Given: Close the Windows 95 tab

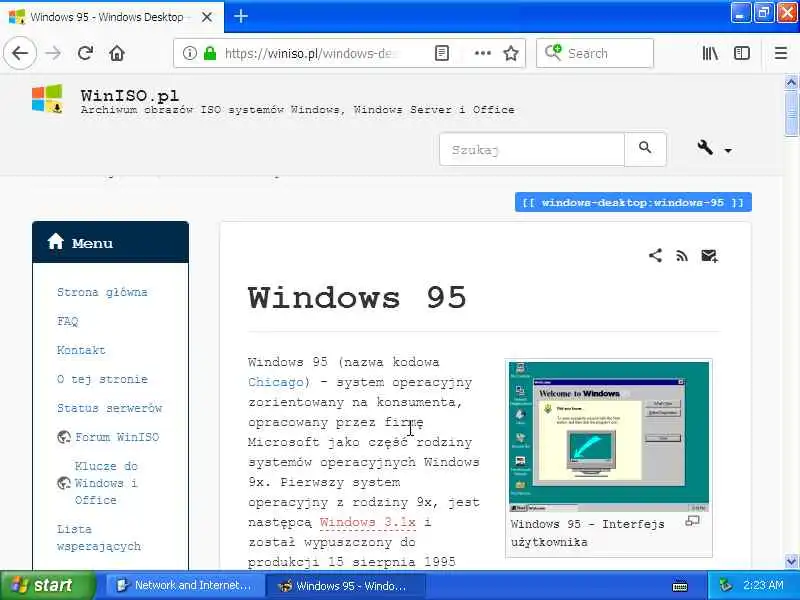Looking at the screenshot, I should coord(207,17).
